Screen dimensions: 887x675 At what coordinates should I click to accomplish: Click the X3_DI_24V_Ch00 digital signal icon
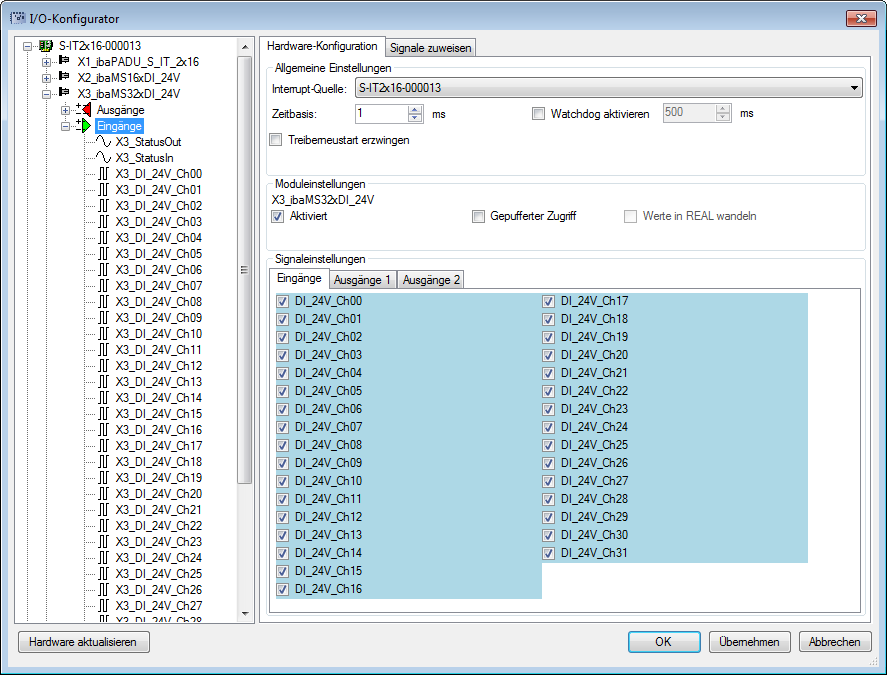[x=104, y=174]
